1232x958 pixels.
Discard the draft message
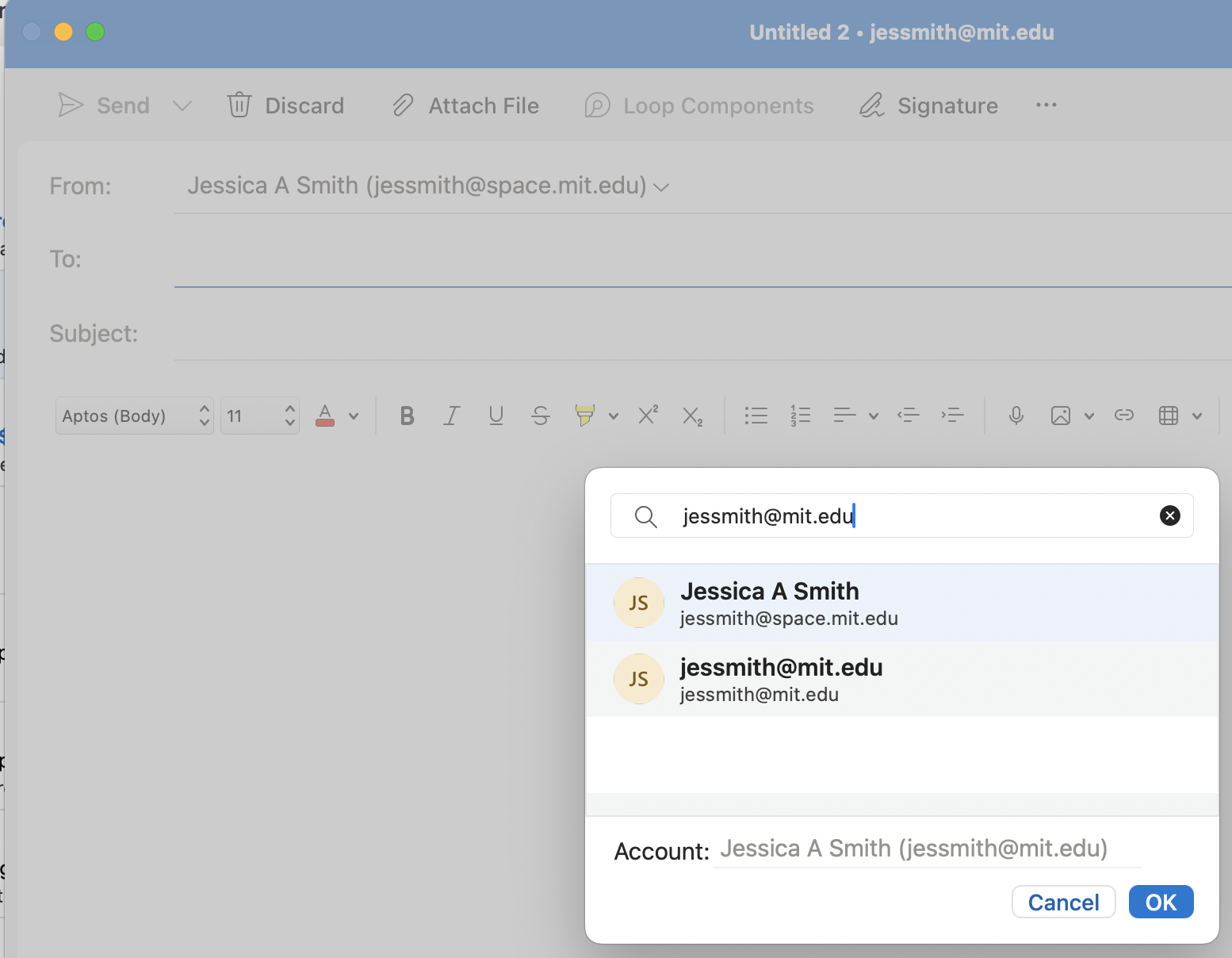[285, 105]
